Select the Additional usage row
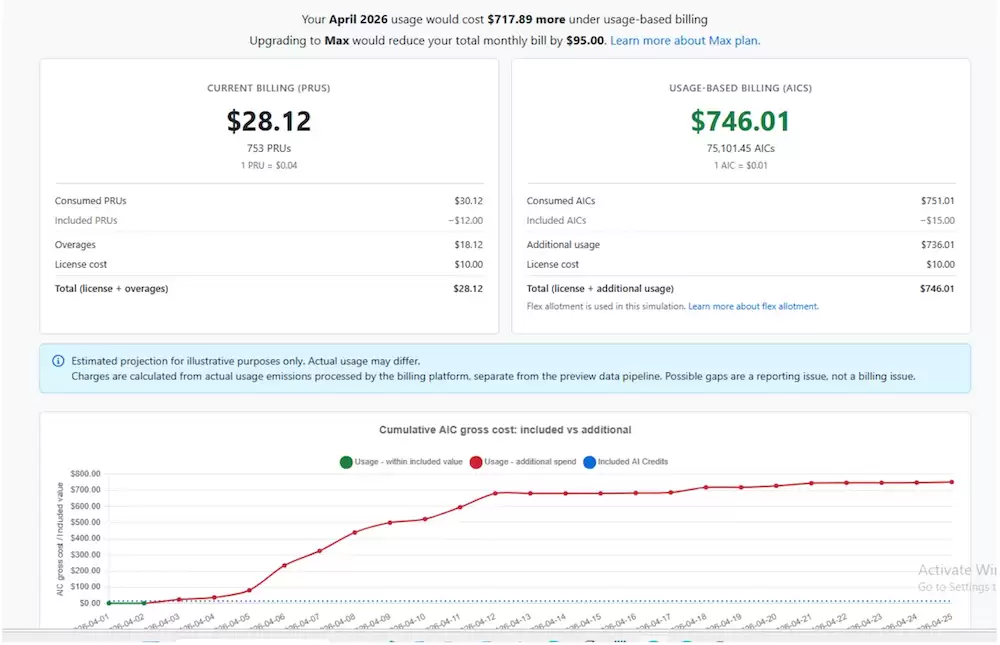The image size is (1000, 645). coord(740,245)
